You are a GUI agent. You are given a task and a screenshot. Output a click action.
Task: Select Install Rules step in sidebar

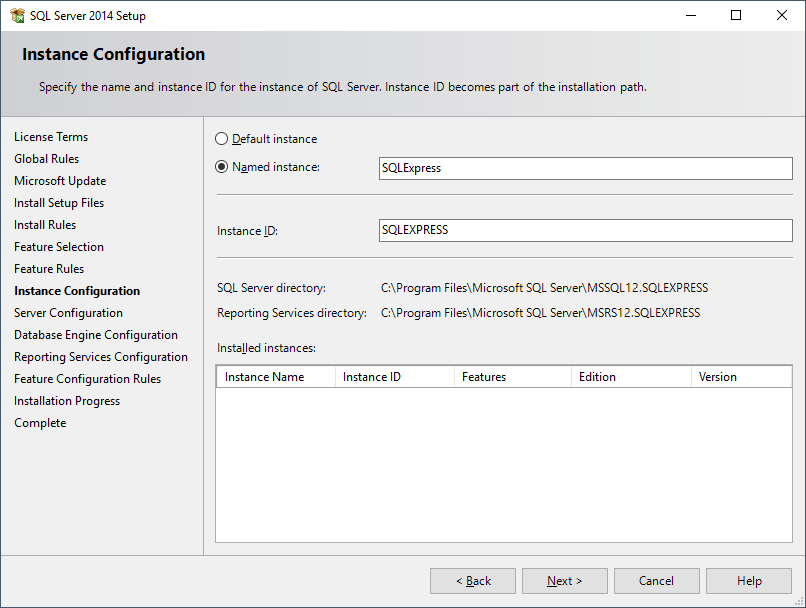(45, 225)
